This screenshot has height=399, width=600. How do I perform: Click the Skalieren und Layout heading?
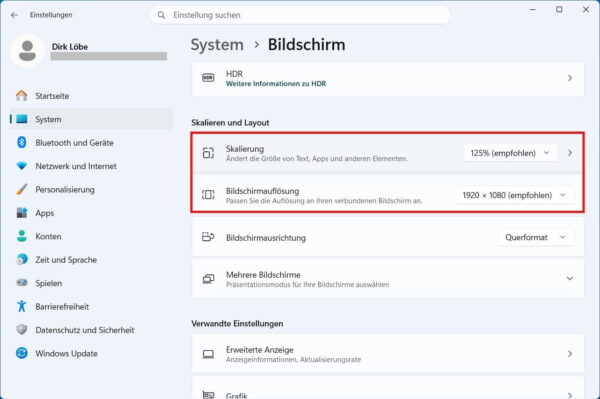(230, 122)
